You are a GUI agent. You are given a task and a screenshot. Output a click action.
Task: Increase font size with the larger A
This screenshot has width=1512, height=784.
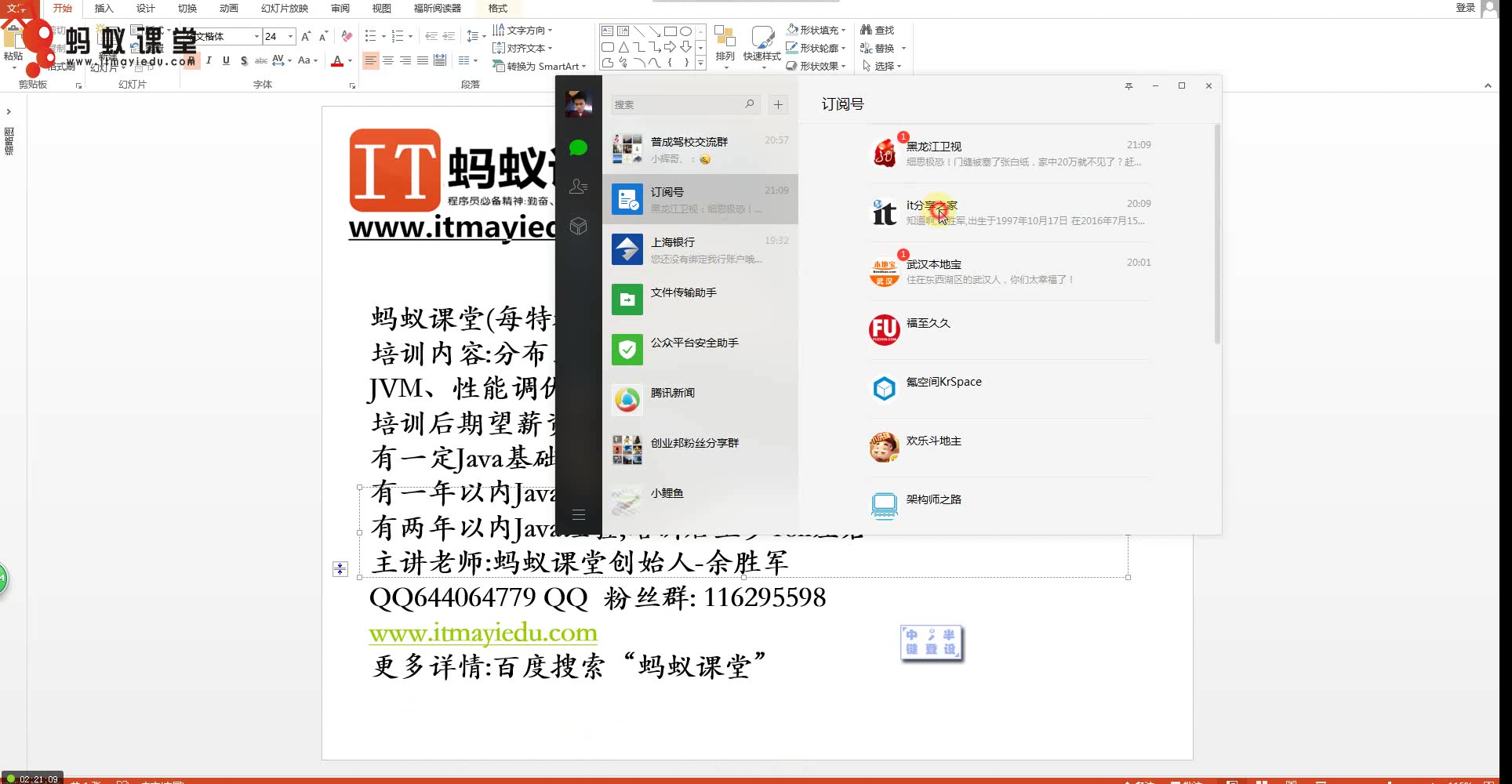(x=306, y=36)
